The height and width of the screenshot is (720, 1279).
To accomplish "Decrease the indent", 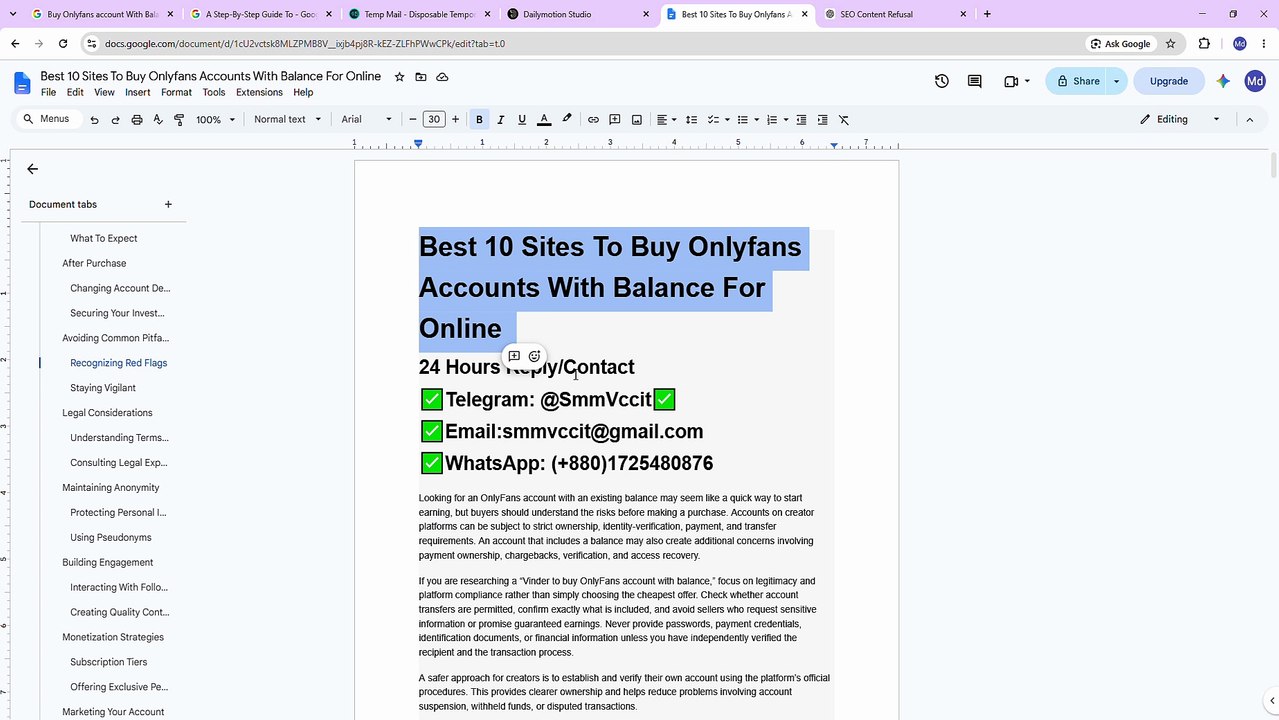I will pyautogui.click(x=801, y=120).
